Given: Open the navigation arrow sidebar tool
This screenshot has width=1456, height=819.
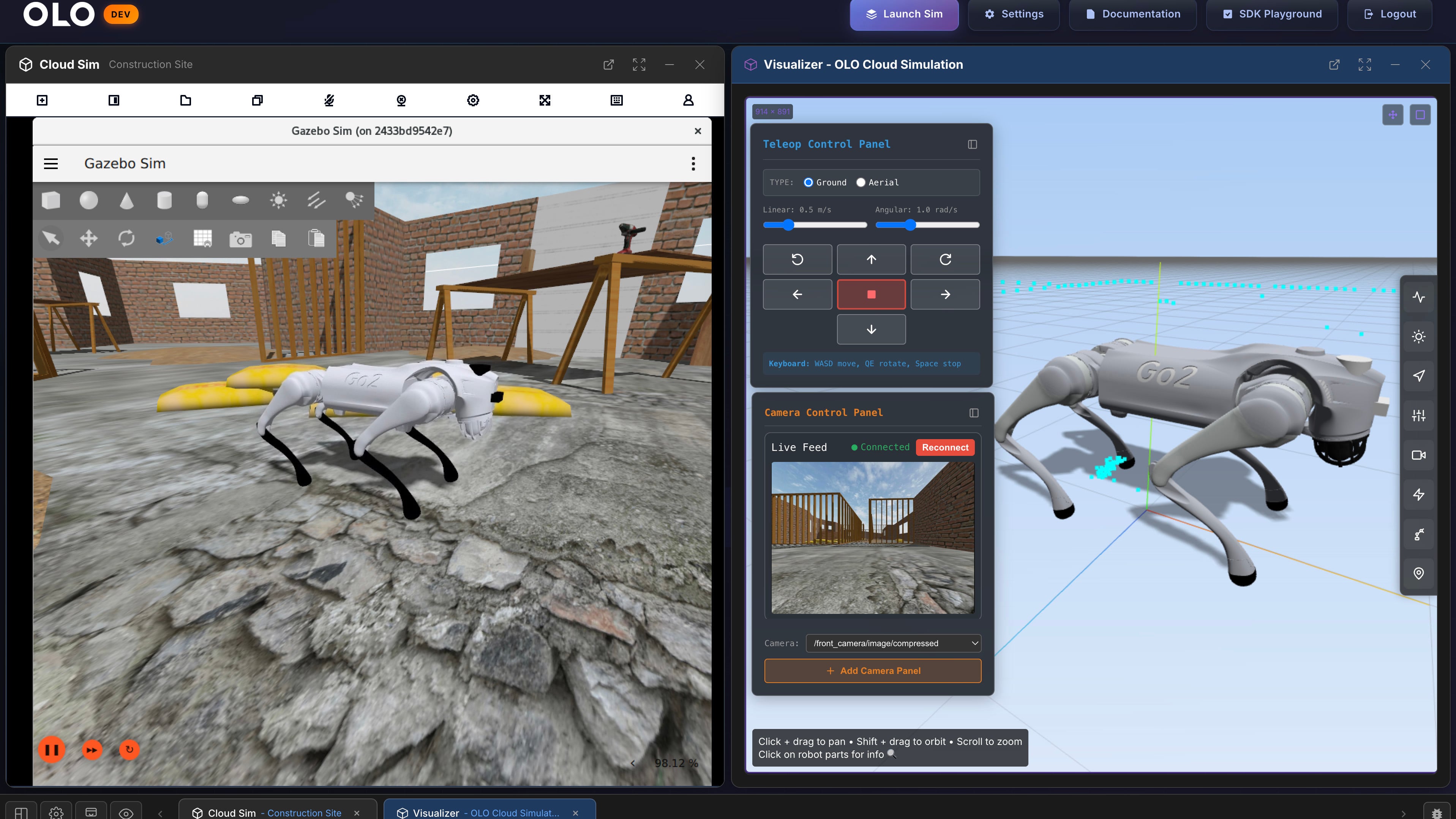Looking at the screenshot, I should click(1419, 376).
